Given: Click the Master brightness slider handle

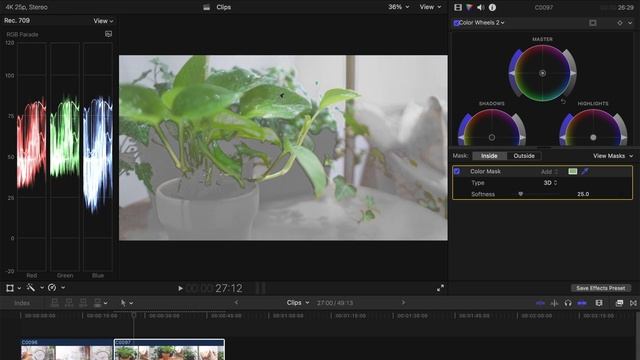Looking at the screenshot, I should coord(573,73).
